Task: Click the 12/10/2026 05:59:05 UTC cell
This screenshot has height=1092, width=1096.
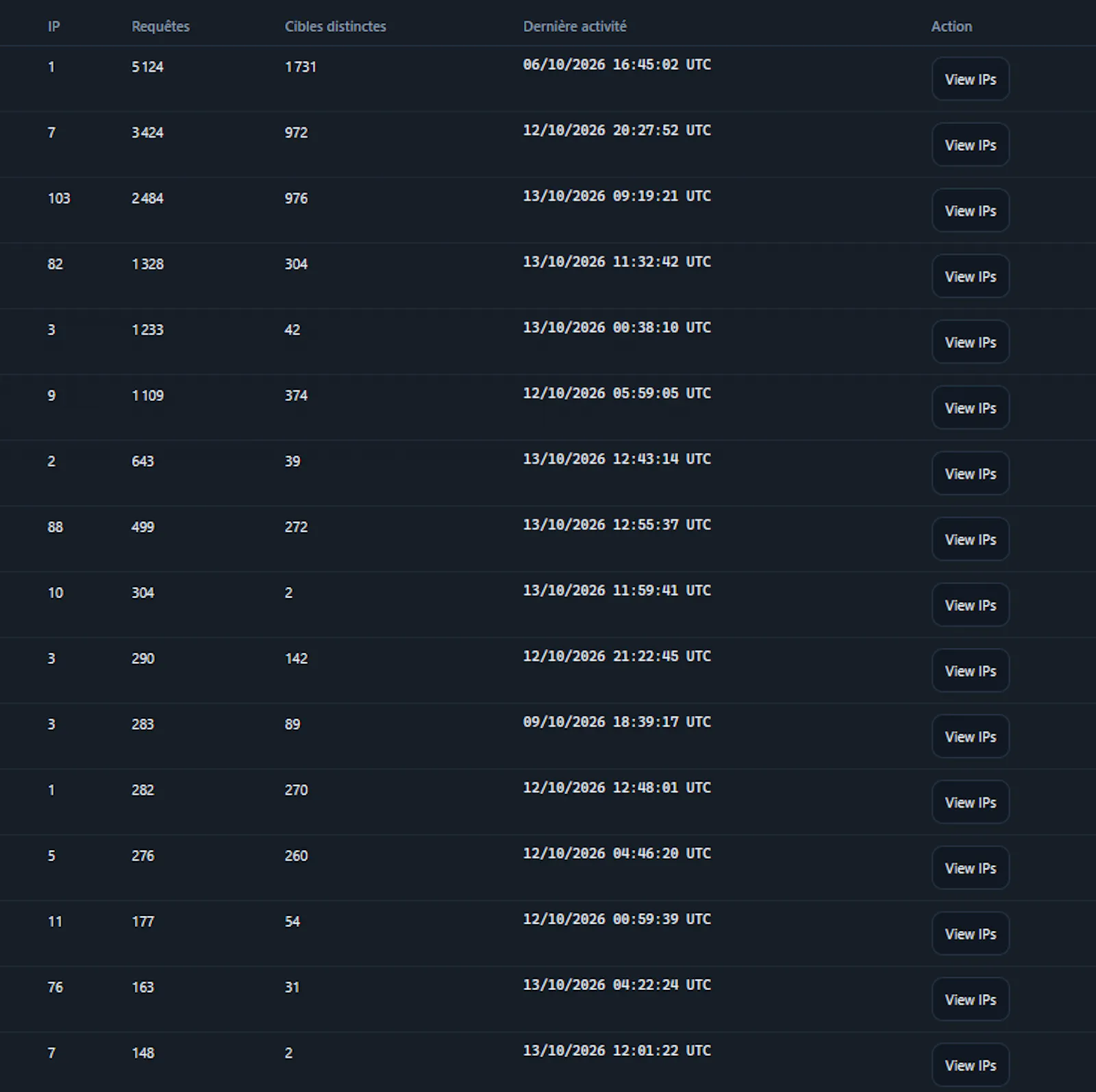Action: (616, 393)
